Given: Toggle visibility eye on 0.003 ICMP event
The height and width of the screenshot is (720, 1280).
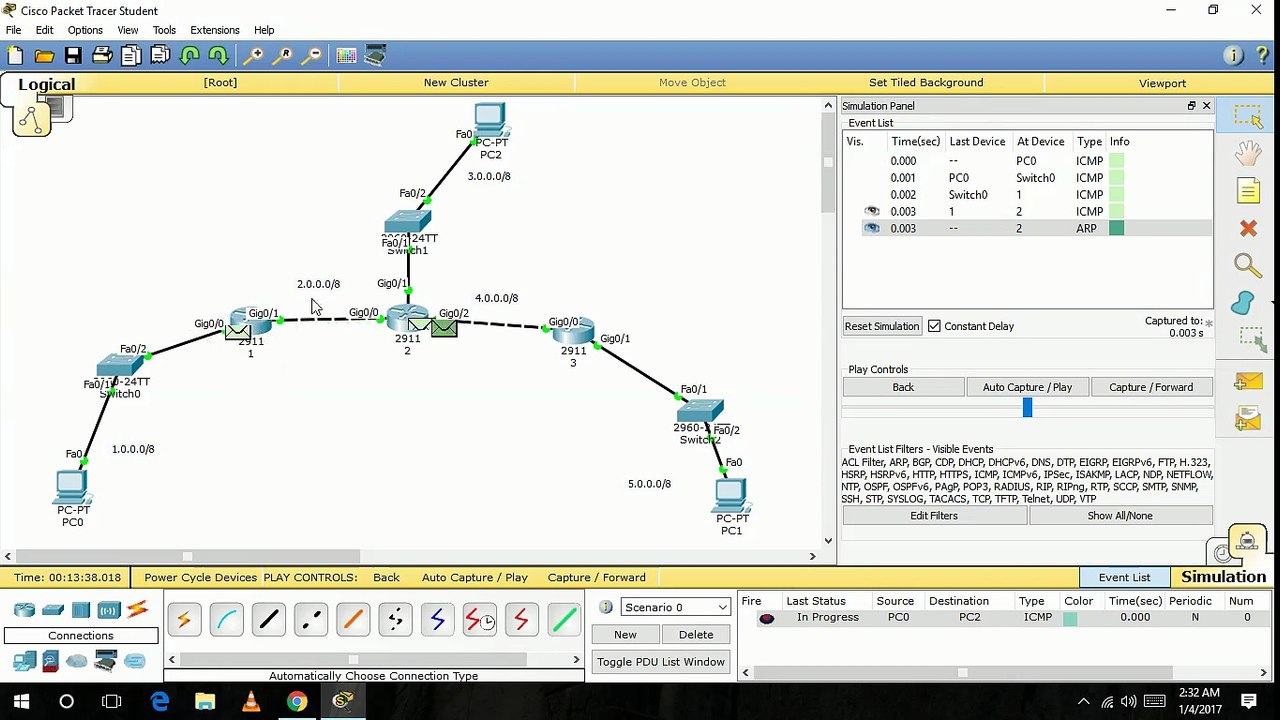Looking at the screenshot, I should pyautogui.click(x=872, y=211).
